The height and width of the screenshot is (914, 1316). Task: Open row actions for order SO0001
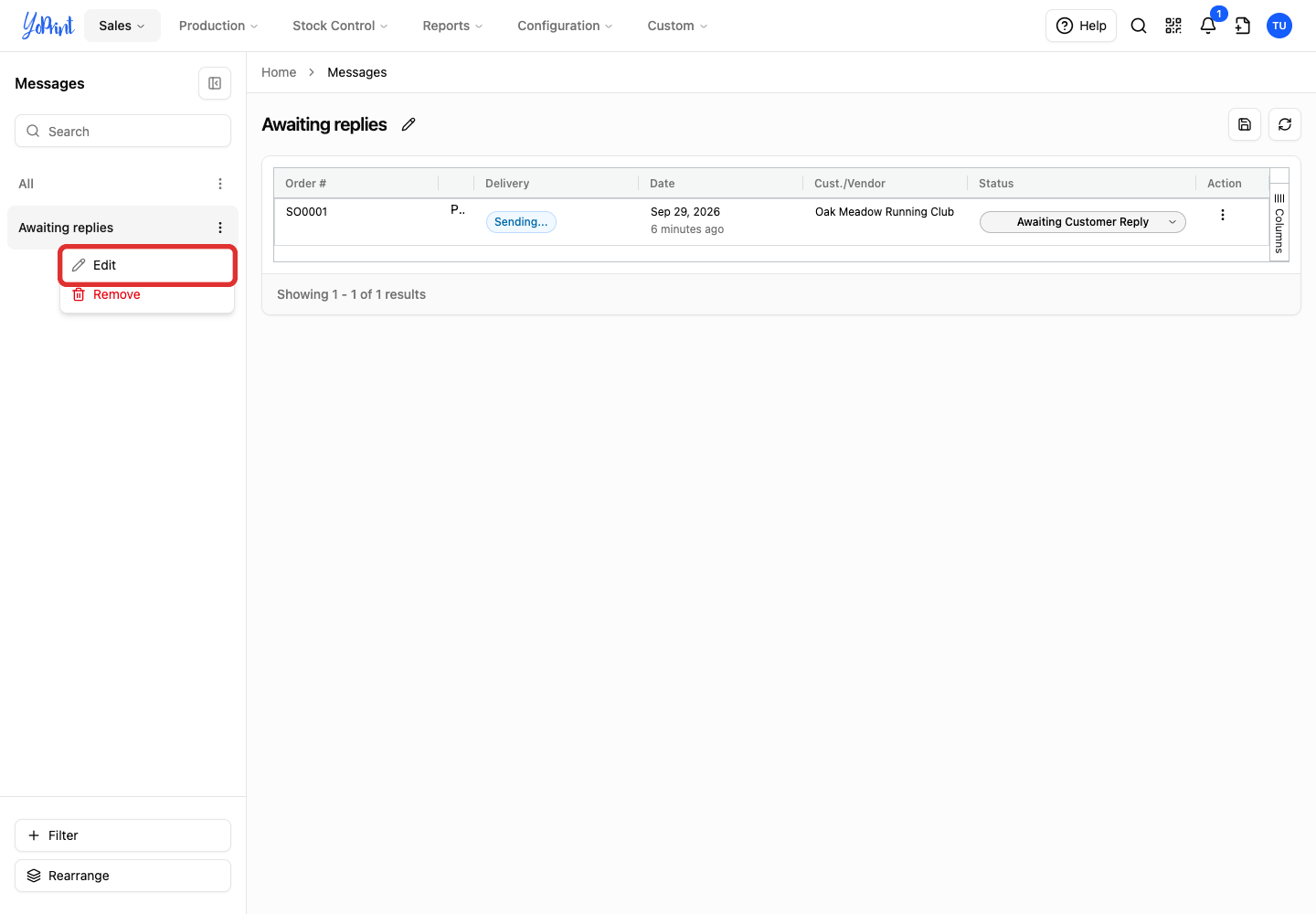[1223, 215]
